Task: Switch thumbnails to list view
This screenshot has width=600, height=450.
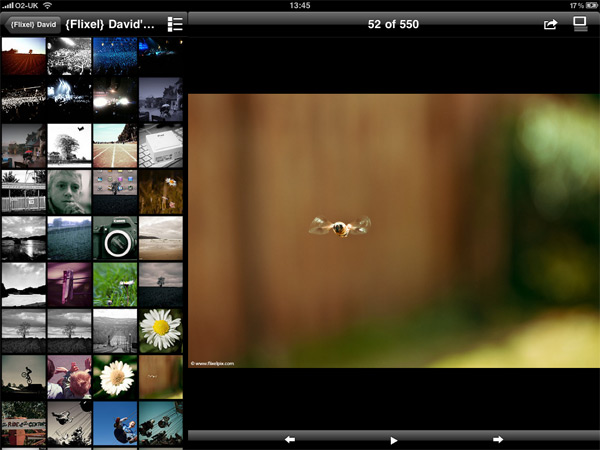Action: coord(175,24)
